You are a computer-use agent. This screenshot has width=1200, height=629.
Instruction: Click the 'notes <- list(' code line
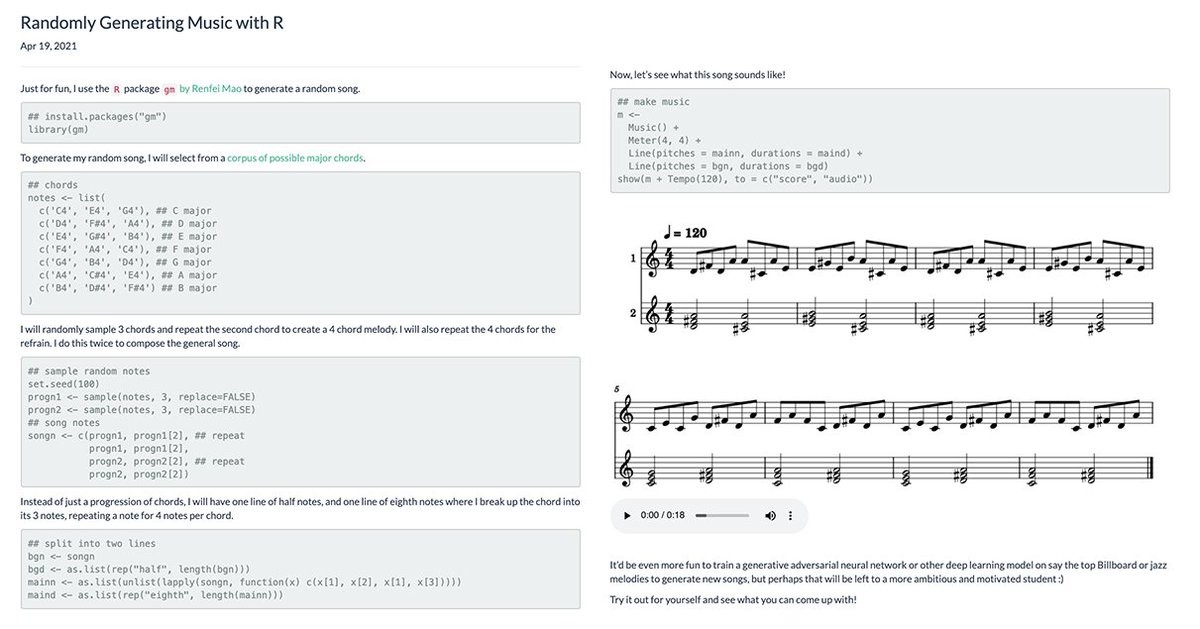pyautogui.click(x=66, y=198)
